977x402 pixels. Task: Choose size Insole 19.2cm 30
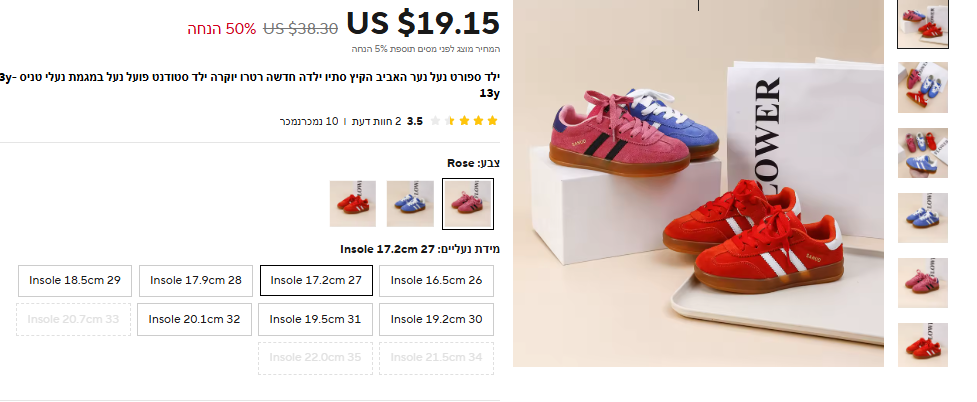(436, 319)
